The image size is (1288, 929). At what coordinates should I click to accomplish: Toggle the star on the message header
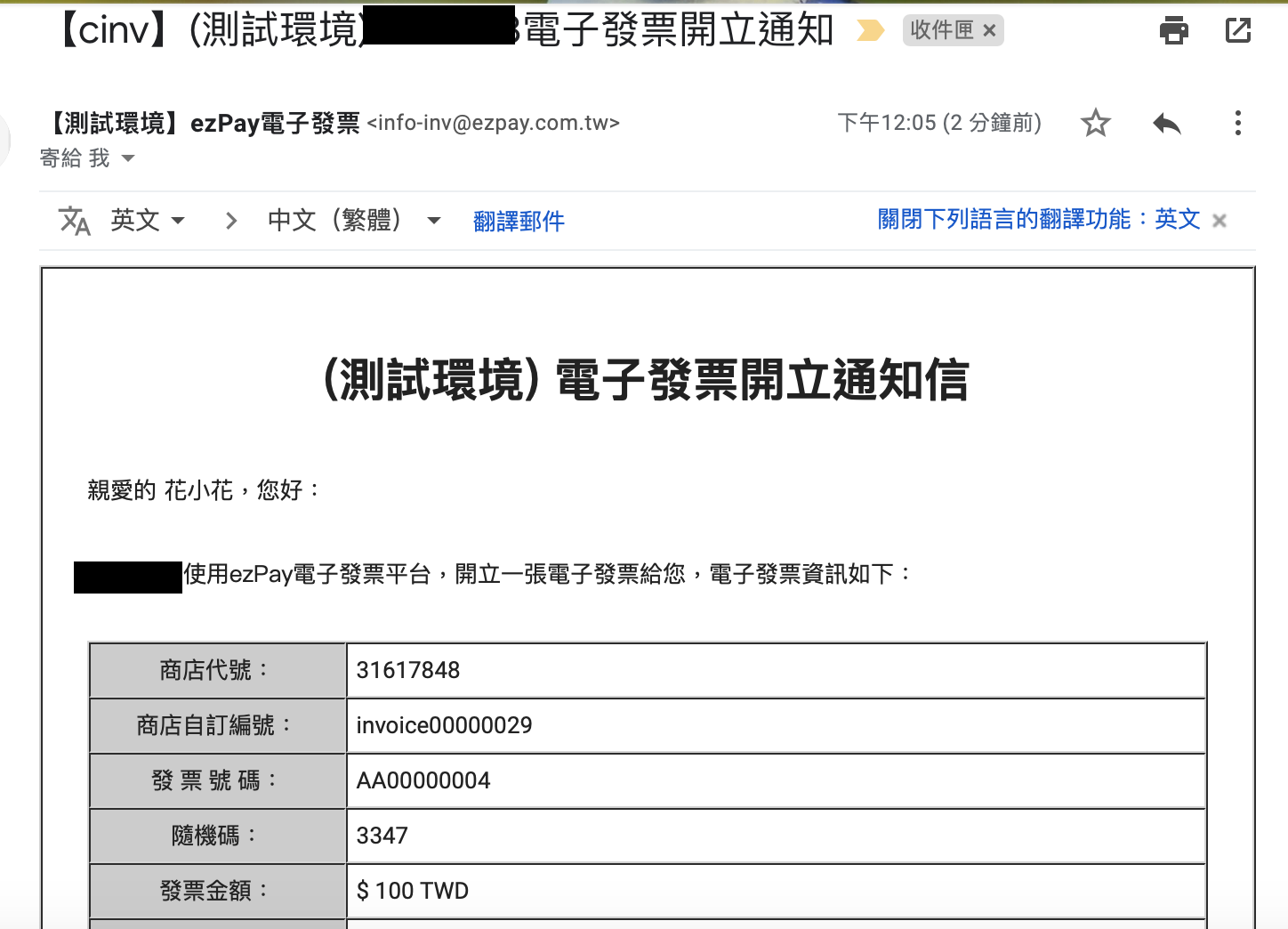[1096, 123]
